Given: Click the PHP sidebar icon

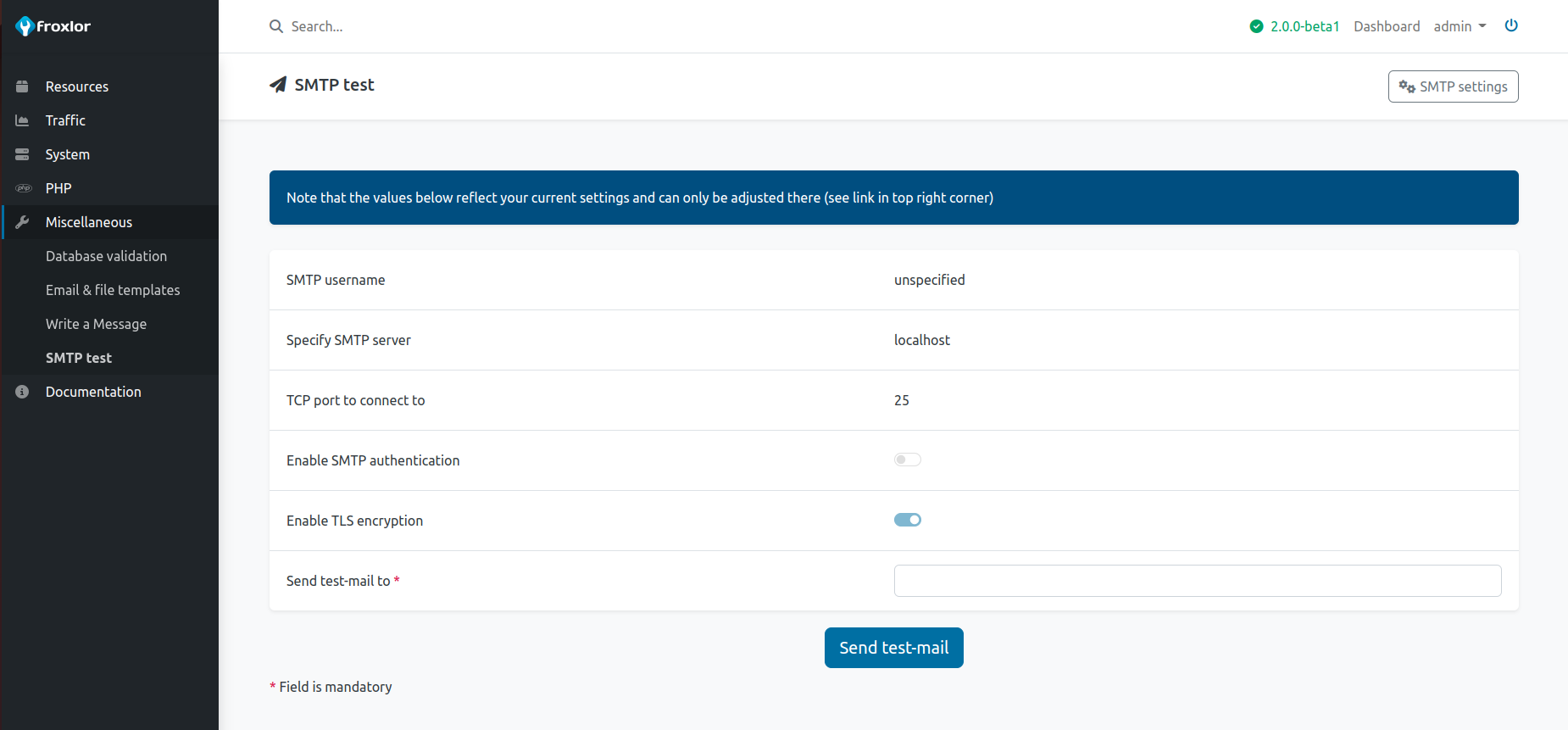Looking at the screenshot, I should pos(23,188).
